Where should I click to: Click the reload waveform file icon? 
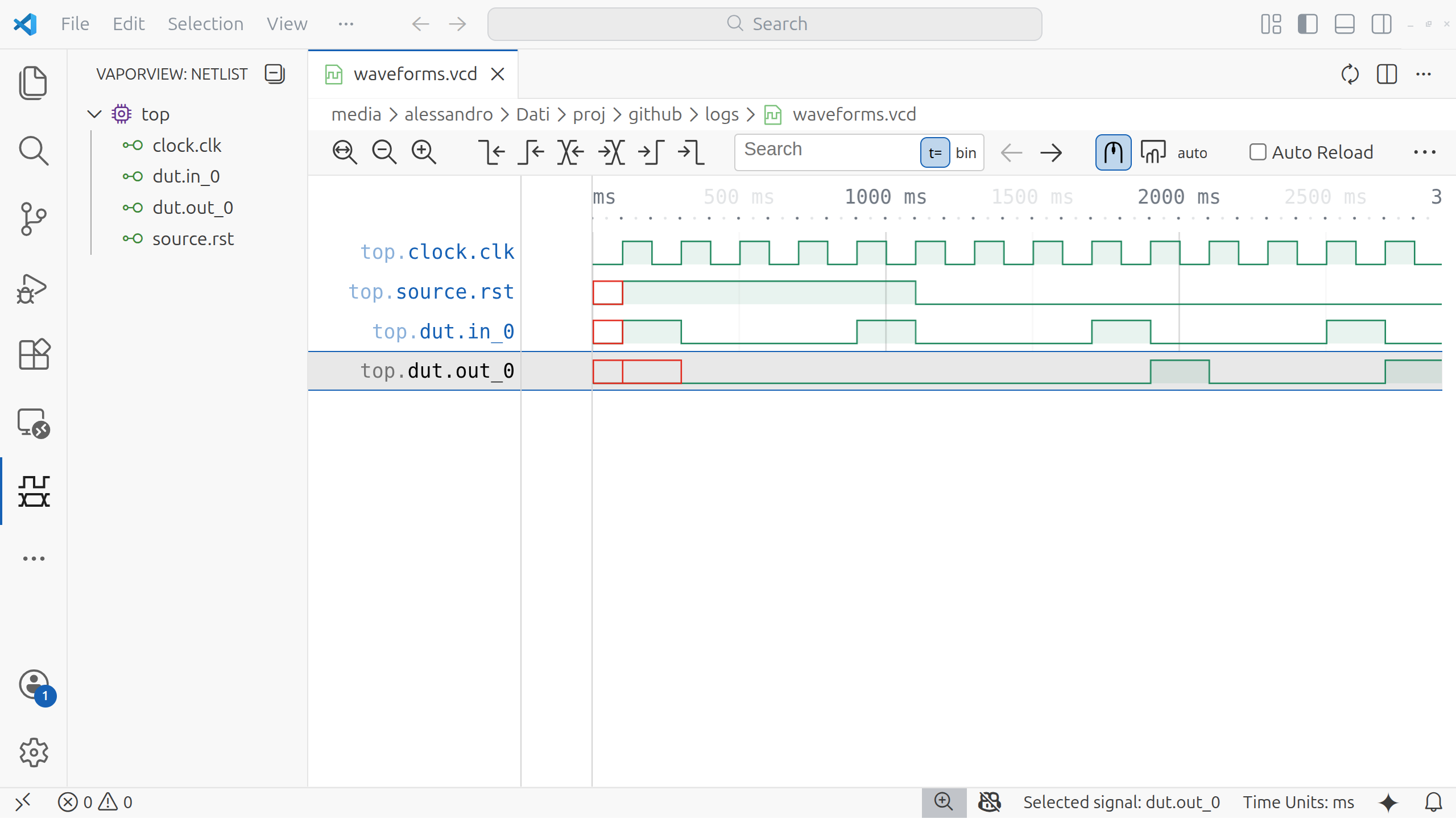click(1350, 74)
